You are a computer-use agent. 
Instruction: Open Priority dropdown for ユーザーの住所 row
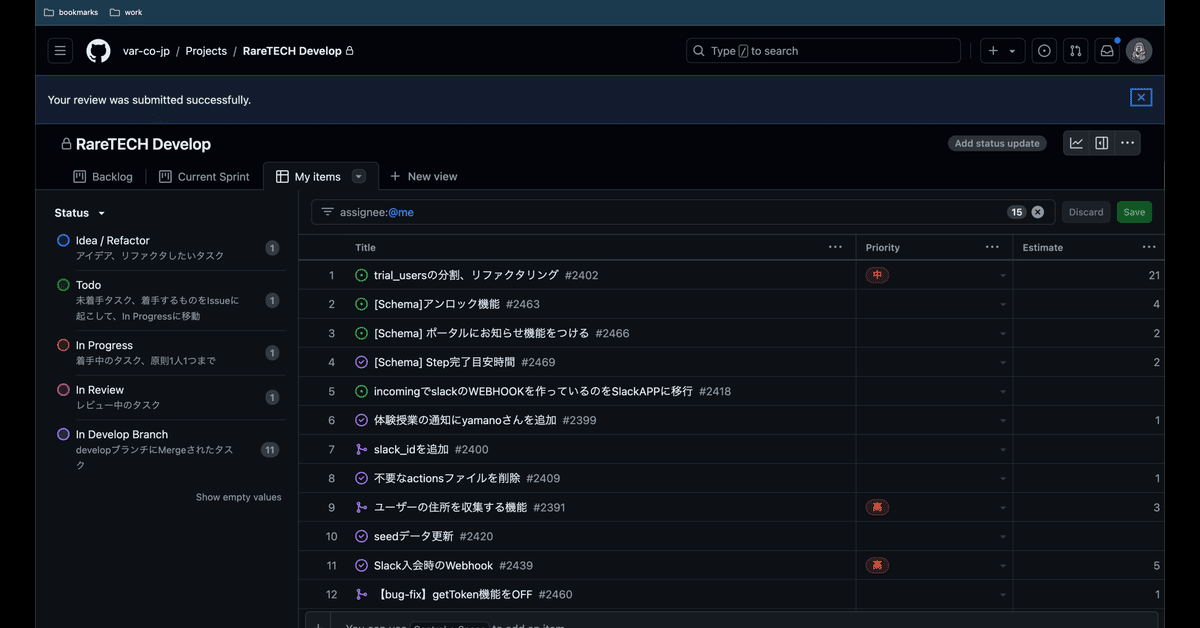pyautogui.click(x=1003, y=507)
